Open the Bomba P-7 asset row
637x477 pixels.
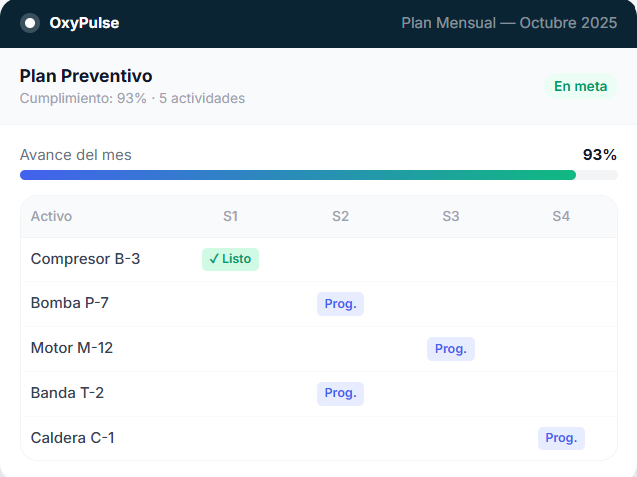319,304
